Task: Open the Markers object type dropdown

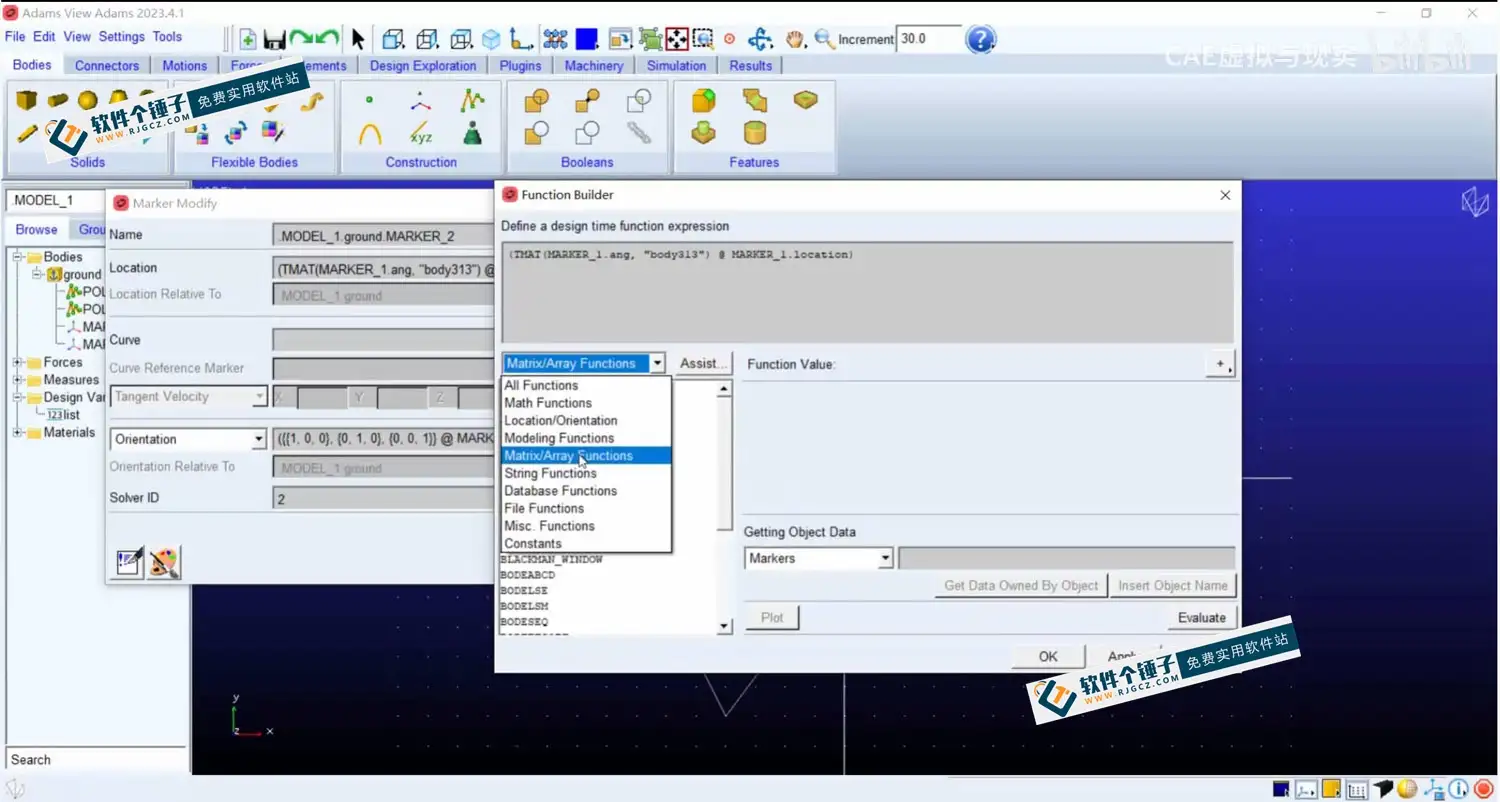Action: 819,559
